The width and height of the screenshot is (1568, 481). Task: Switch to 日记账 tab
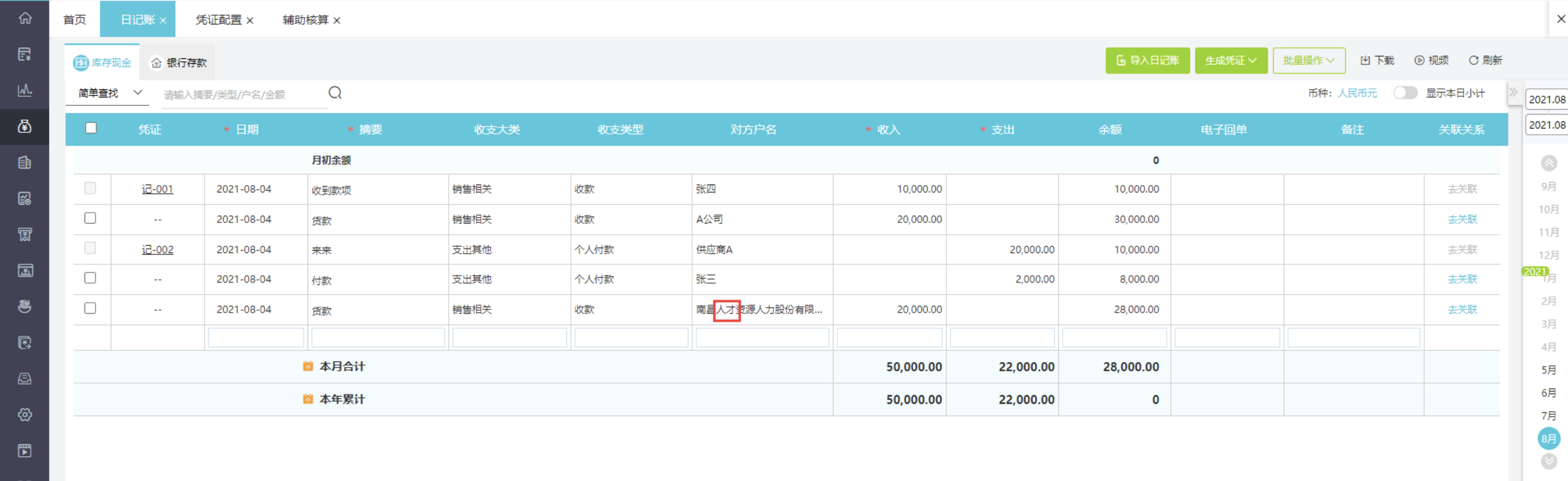[x=138, y=20]
